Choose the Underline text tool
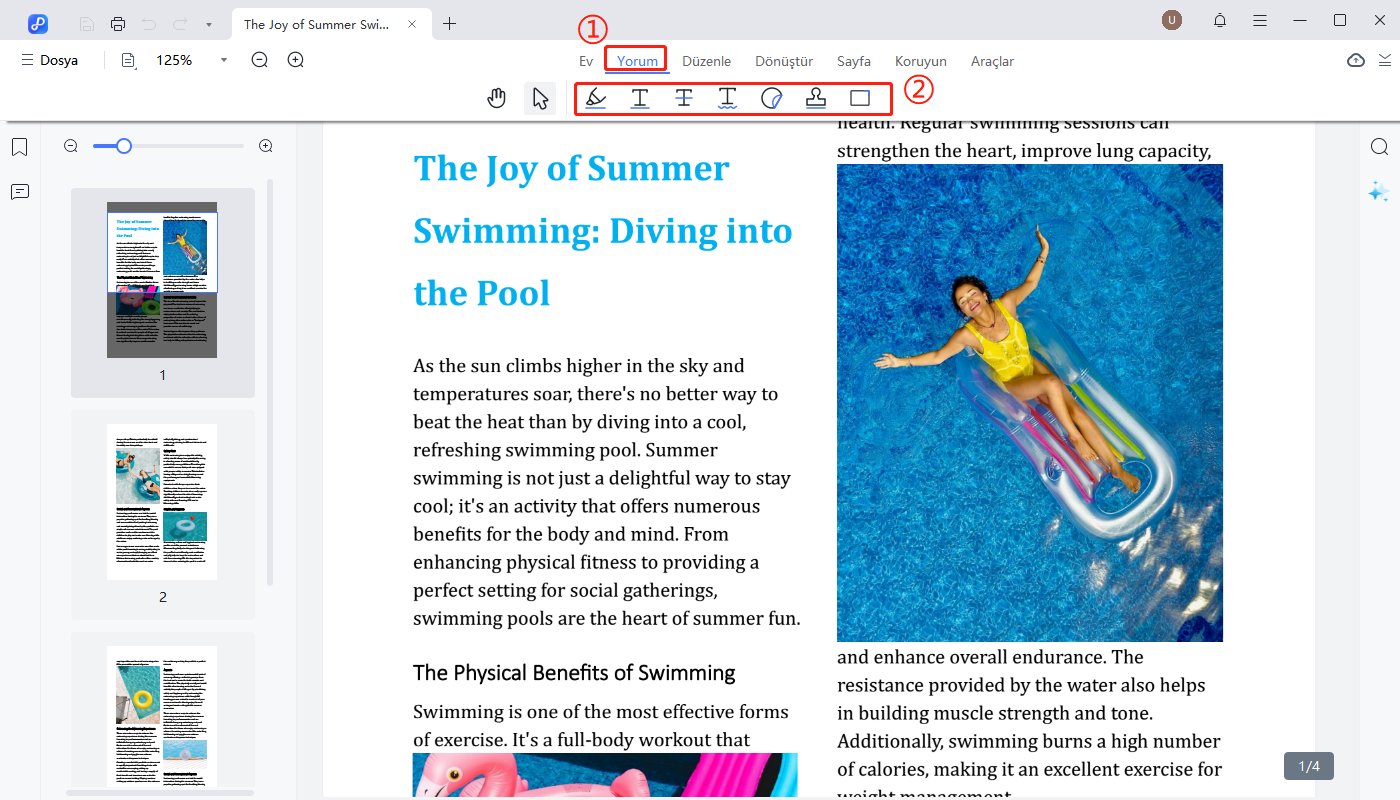This screenshot has height=800, width=1400. pyautogui.click(x=640, y=98)
